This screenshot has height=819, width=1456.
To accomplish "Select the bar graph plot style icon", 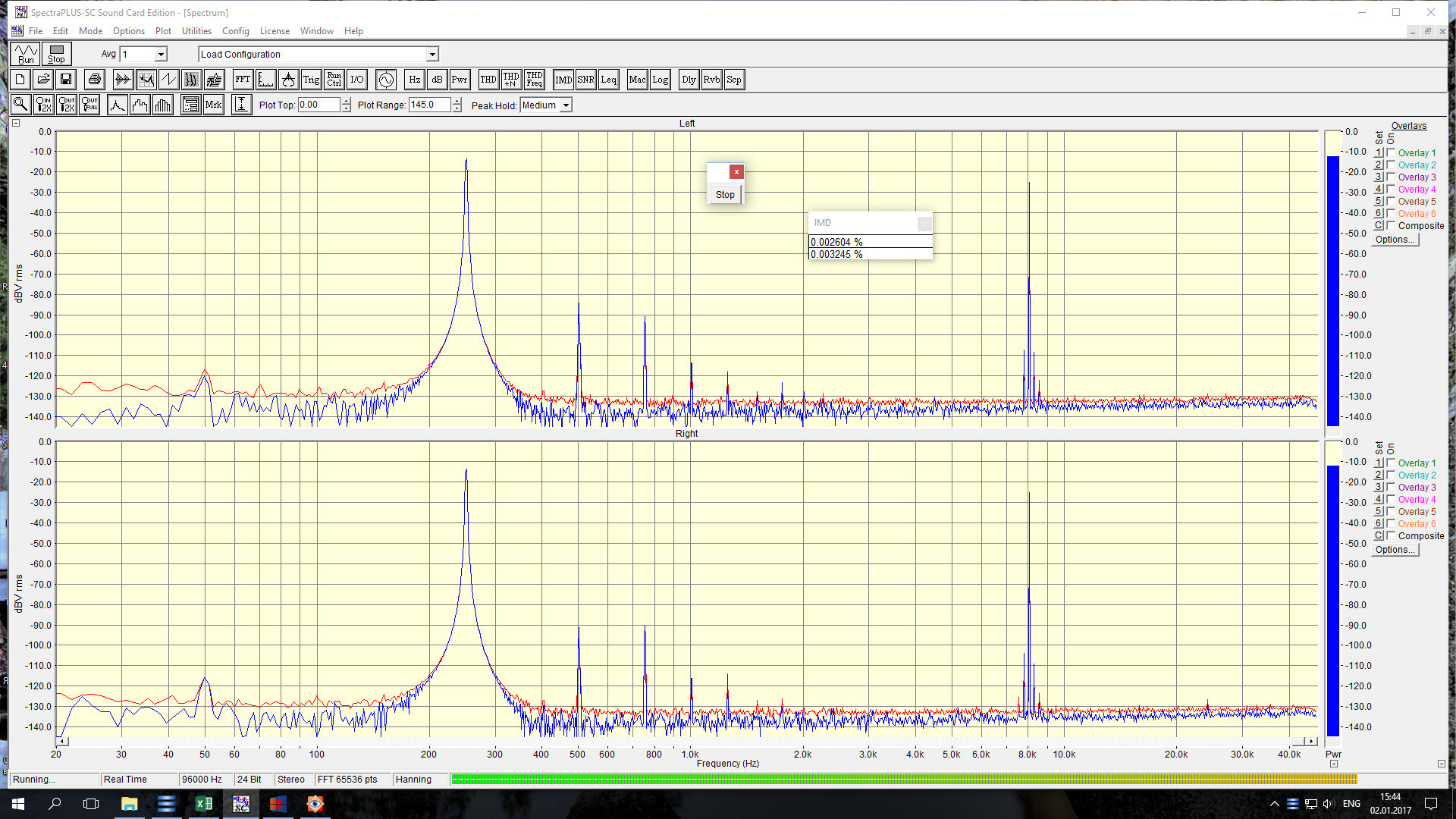I will tap(162, 105).
